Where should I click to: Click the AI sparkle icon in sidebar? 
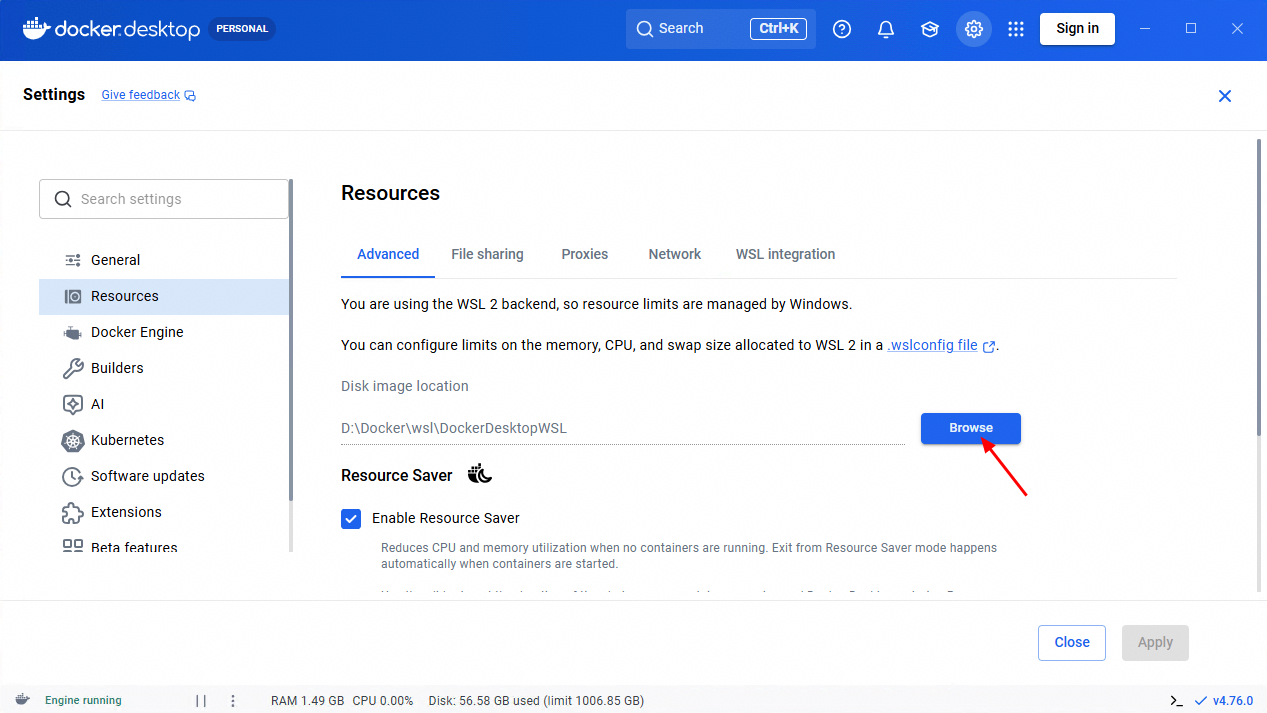[x=73, y=404]
